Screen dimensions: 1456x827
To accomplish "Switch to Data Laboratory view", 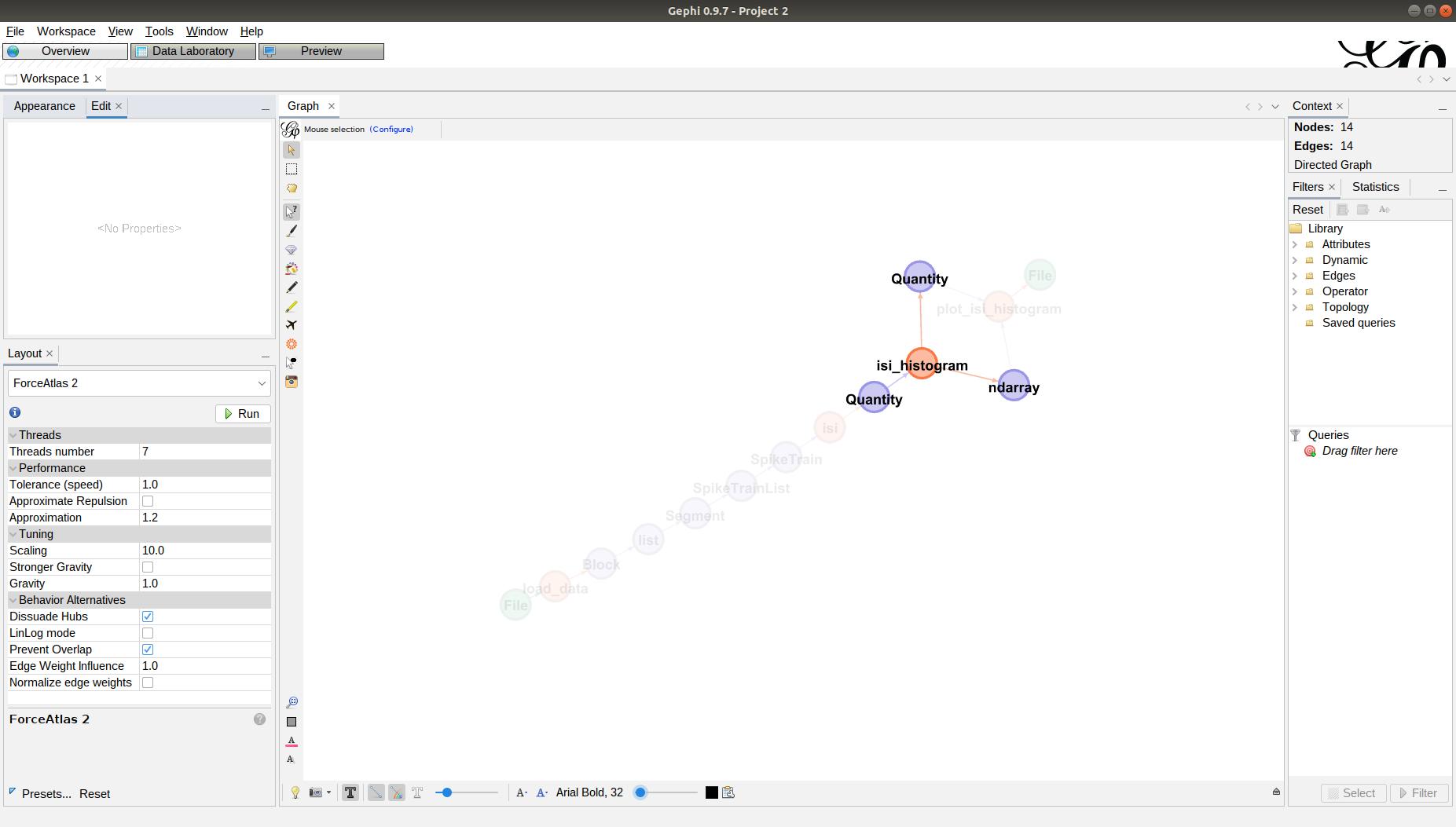I will point(193,51).
